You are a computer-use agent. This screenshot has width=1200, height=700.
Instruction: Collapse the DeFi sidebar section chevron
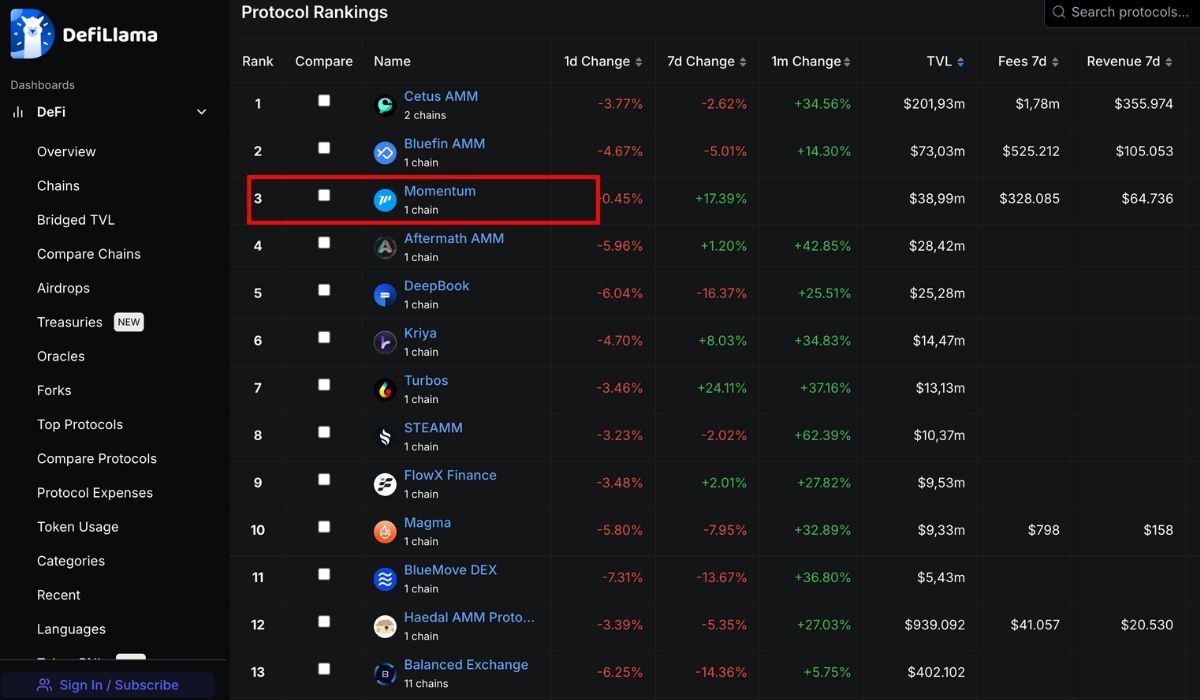coord(201,112)
